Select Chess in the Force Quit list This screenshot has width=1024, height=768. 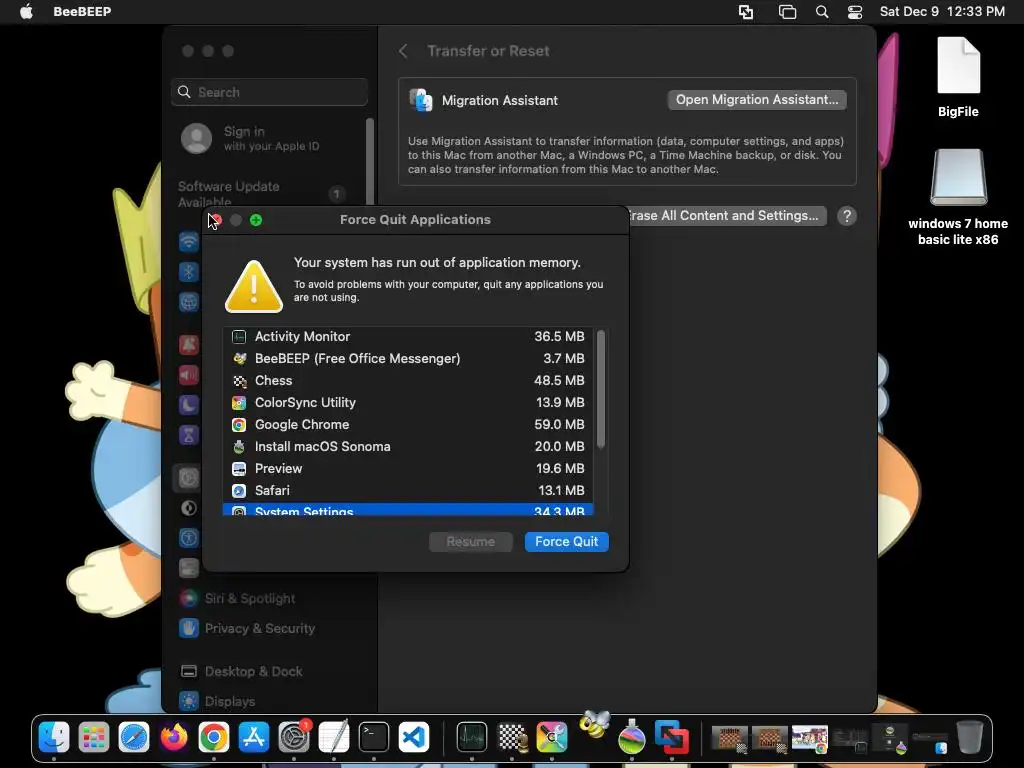[x=408, y=381]
